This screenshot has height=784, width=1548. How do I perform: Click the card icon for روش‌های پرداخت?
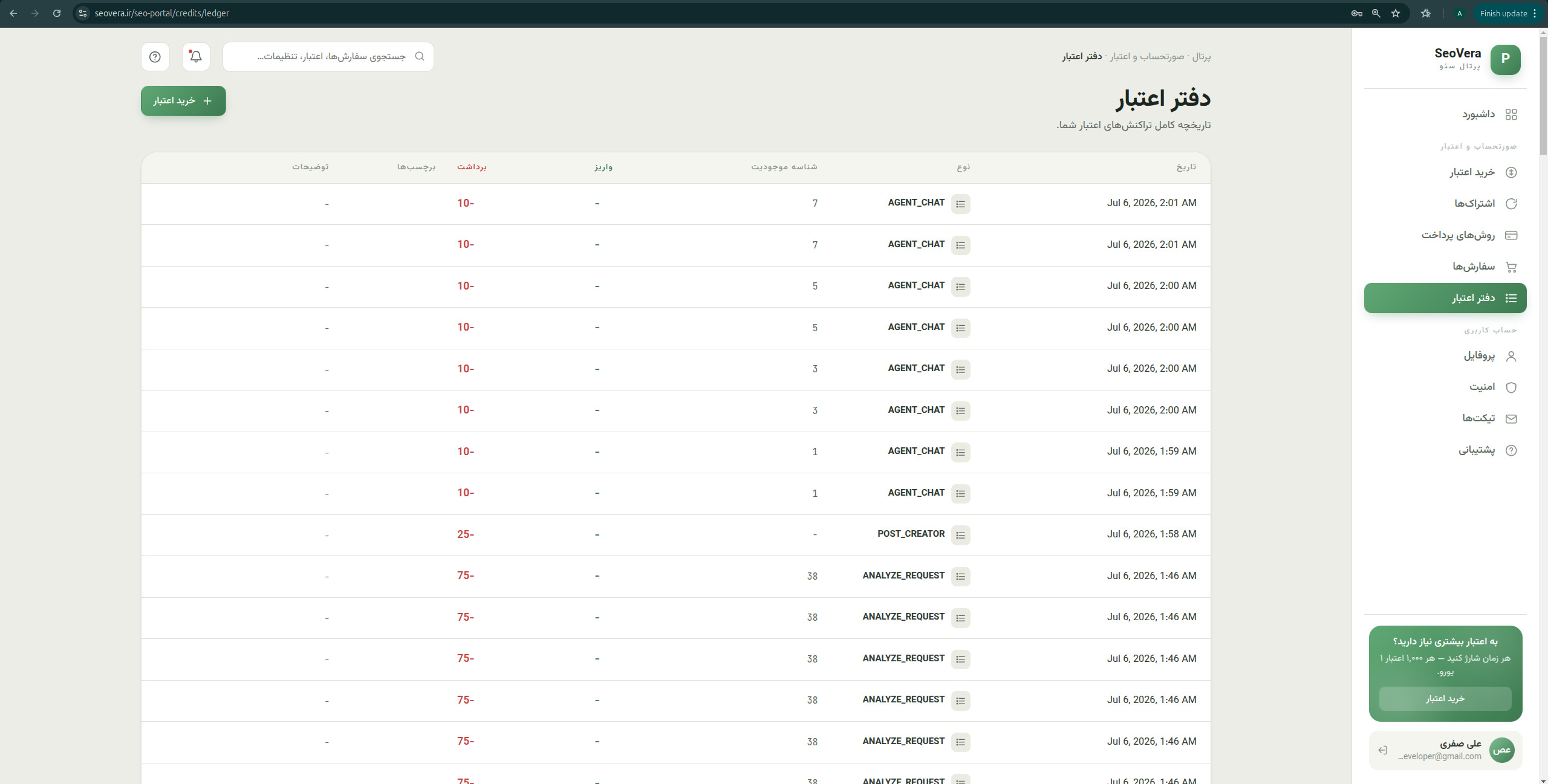[x=1511, y=235]
